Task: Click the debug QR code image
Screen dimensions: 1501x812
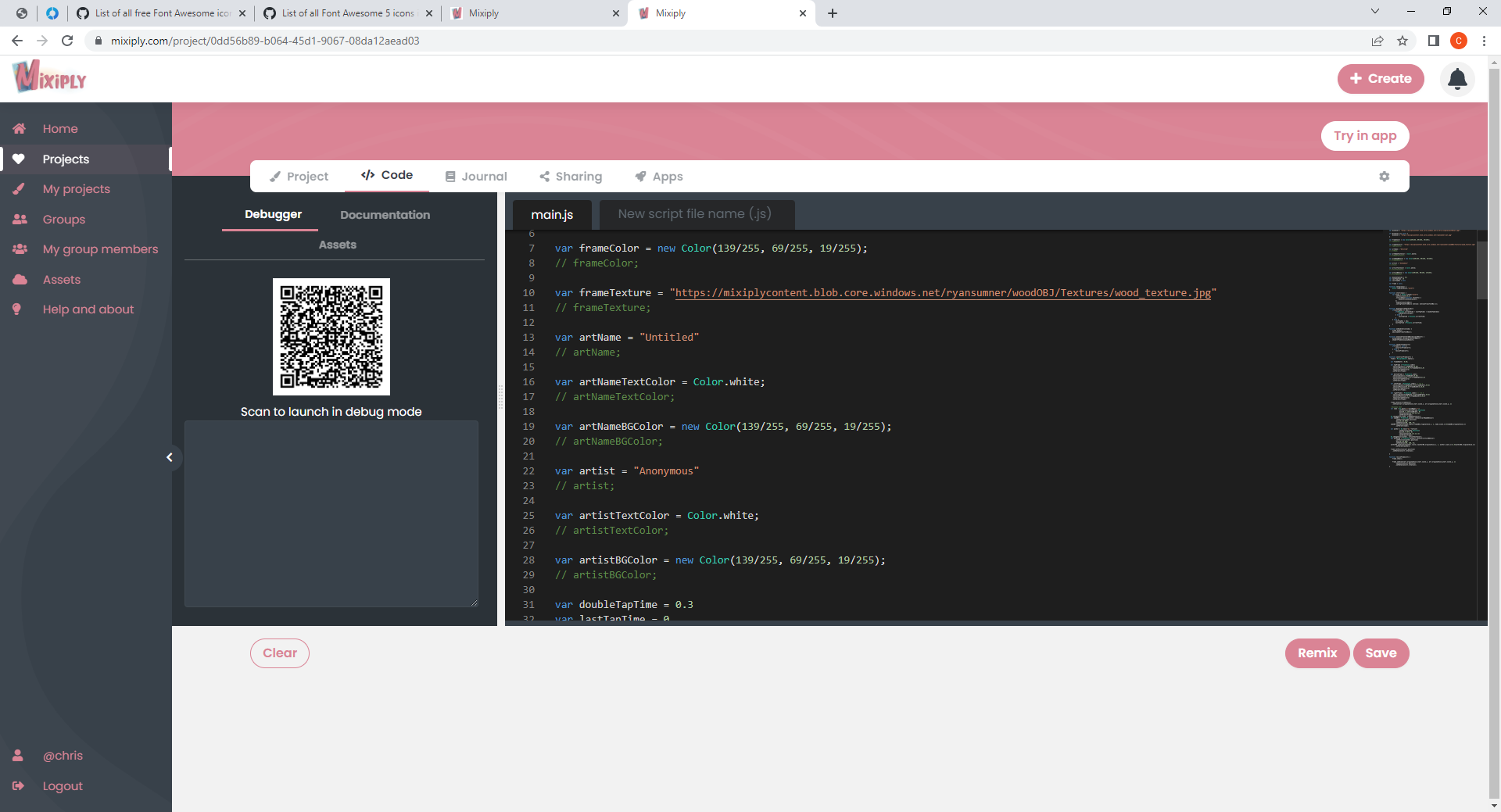Action: pos(331,337)
